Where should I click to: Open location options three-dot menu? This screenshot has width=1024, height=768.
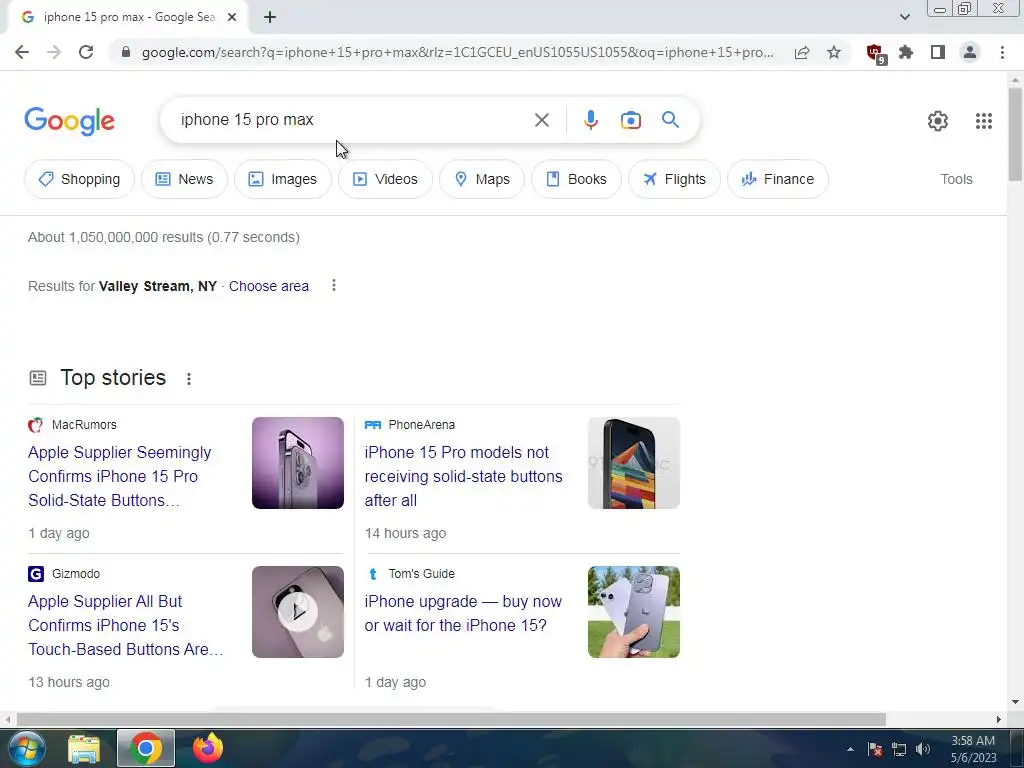pos(334,285)
